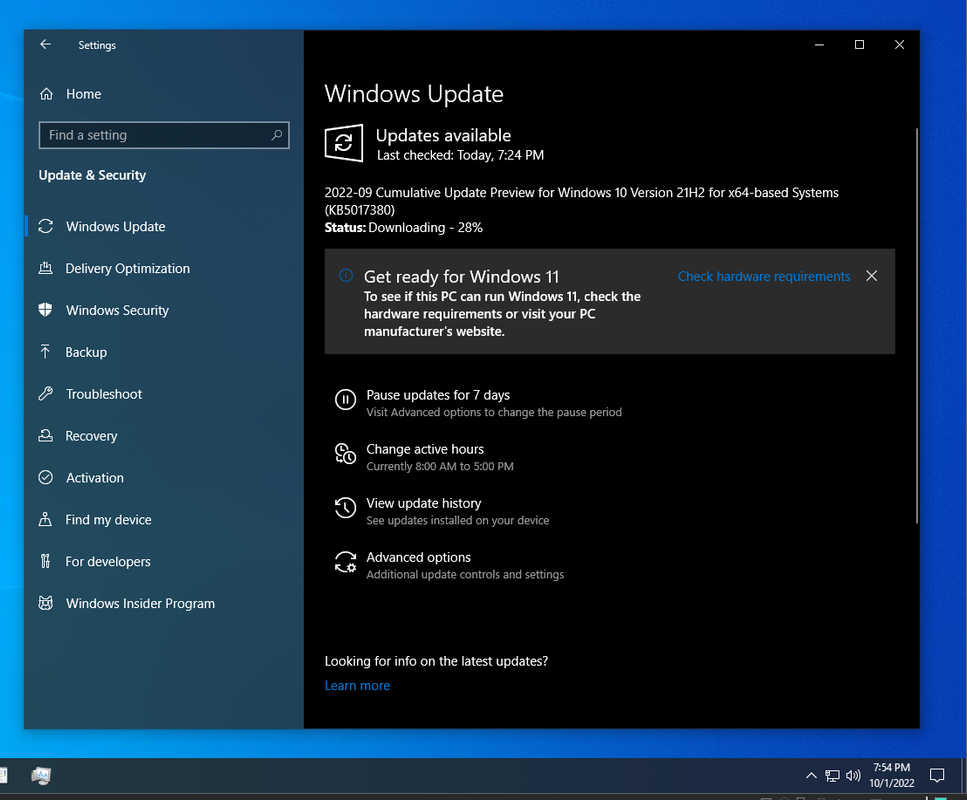Open the taskbar clock showing 7:54 PM
The width and height of the screenshot is (967, 800).
(892, 775)
